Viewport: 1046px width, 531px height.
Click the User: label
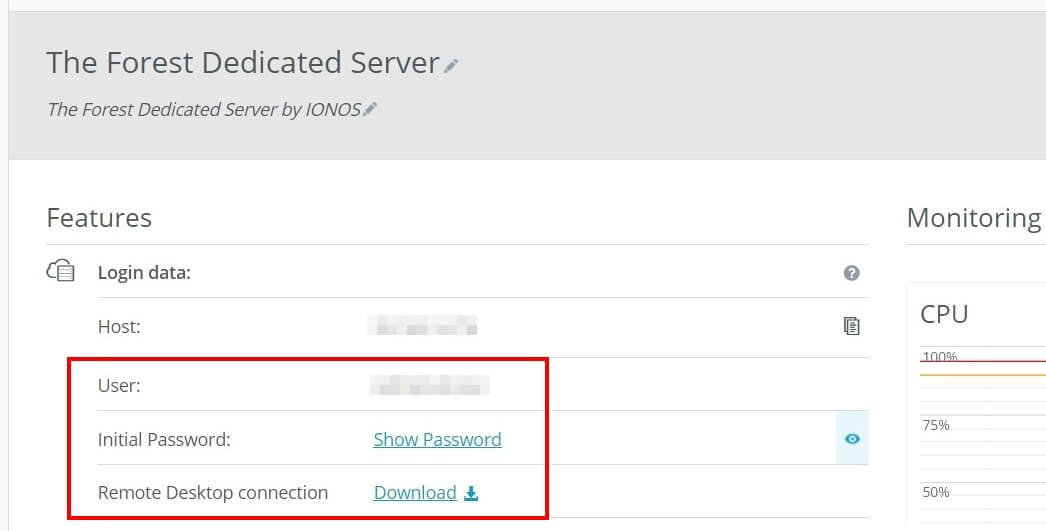coord(119,386)
